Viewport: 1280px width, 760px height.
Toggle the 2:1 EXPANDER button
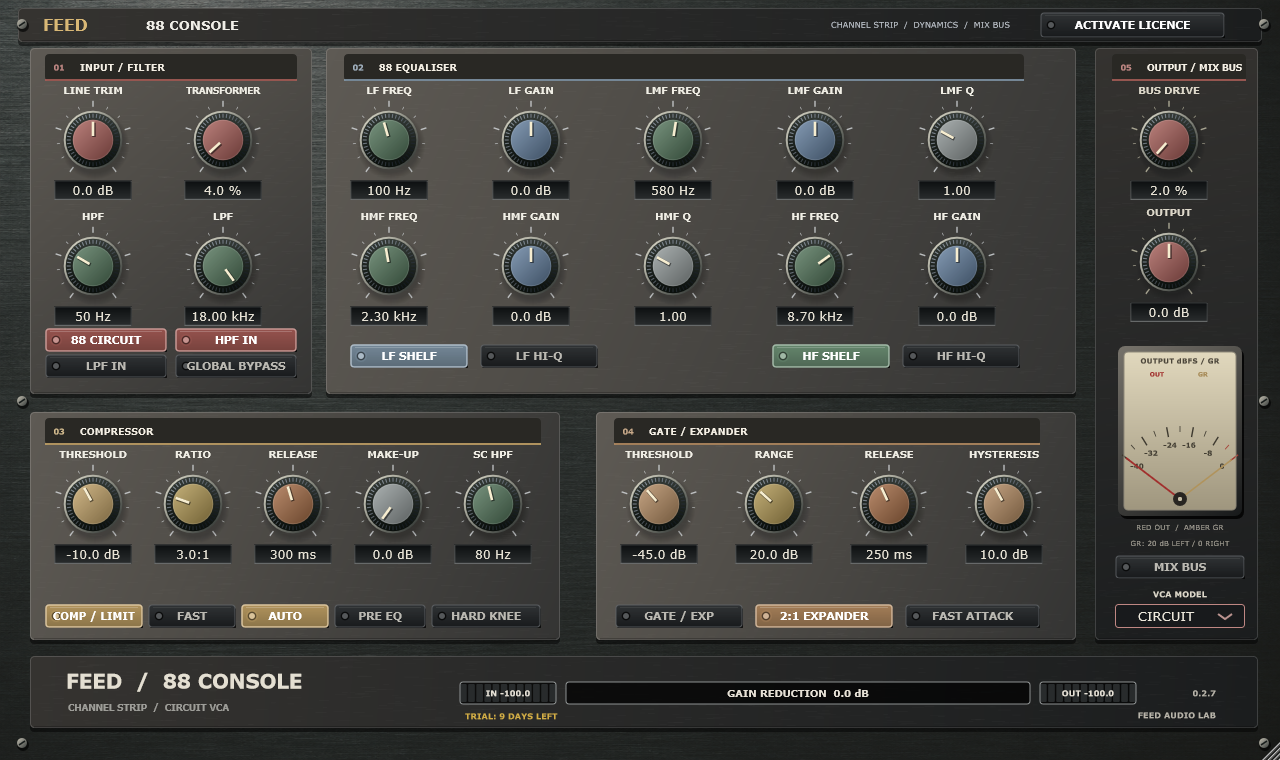(824, 616)
